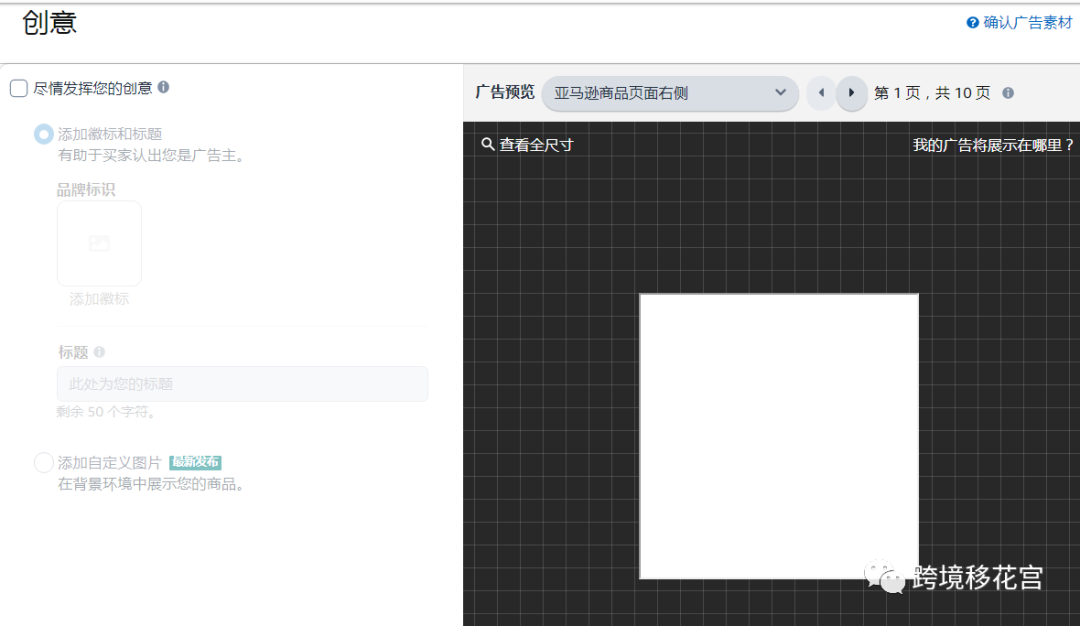Click the 广告预览 label
Screen dimensions: 1080x626
505,92
